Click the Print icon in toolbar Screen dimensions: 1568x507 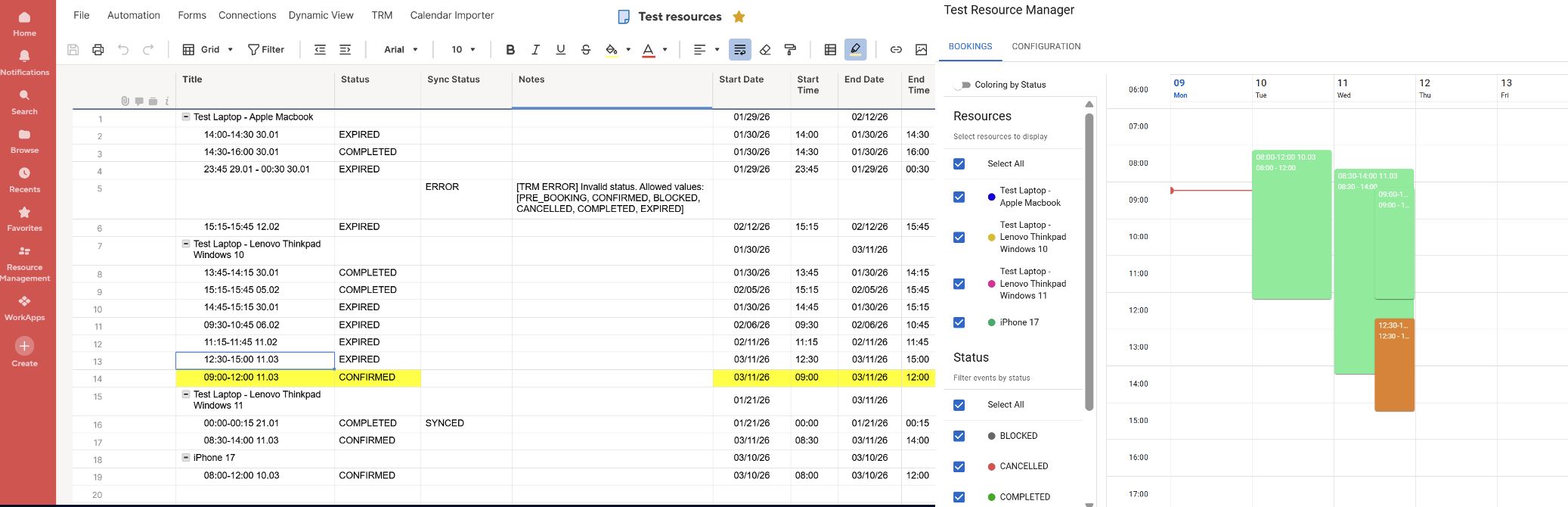pos(98,50)
